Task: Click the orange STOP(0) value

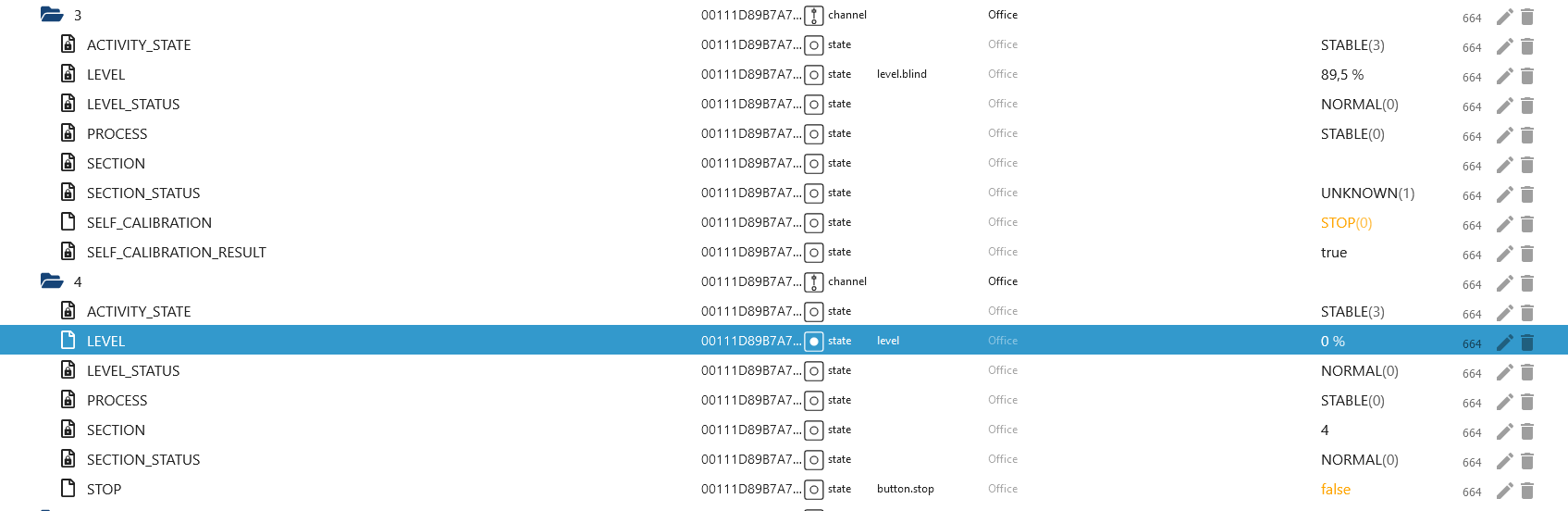Action: tap(1346, 222)
